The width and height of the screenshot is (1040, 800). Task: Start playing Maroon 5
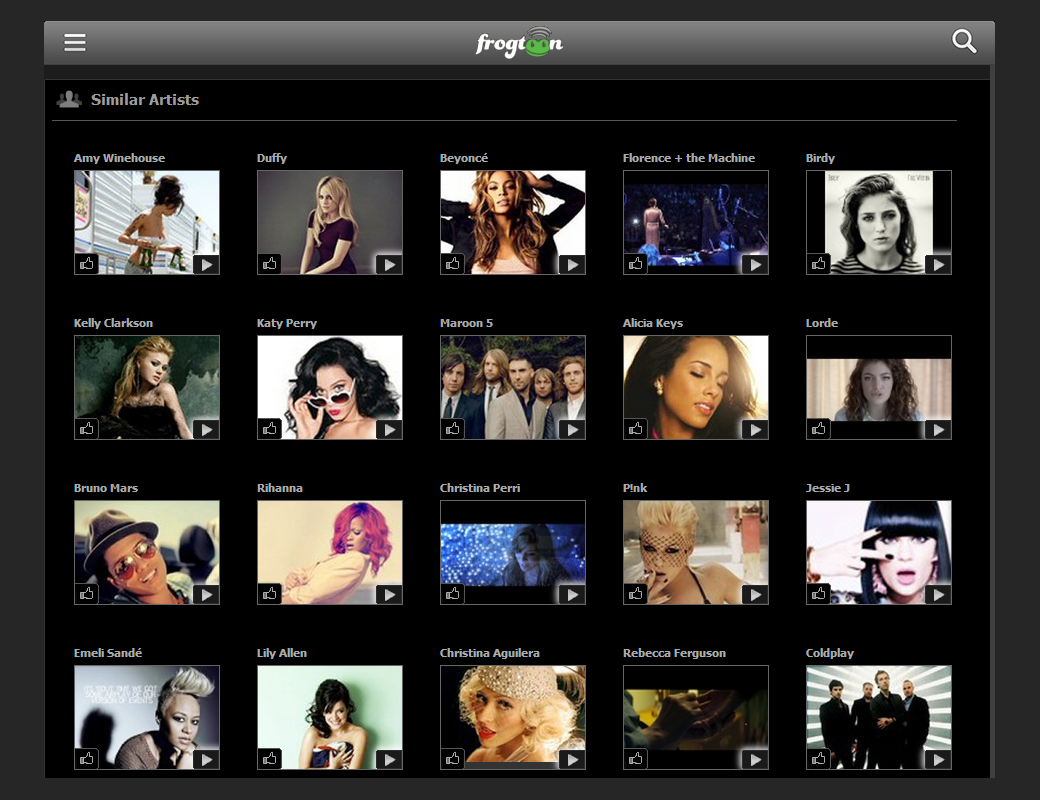[571, 429]
